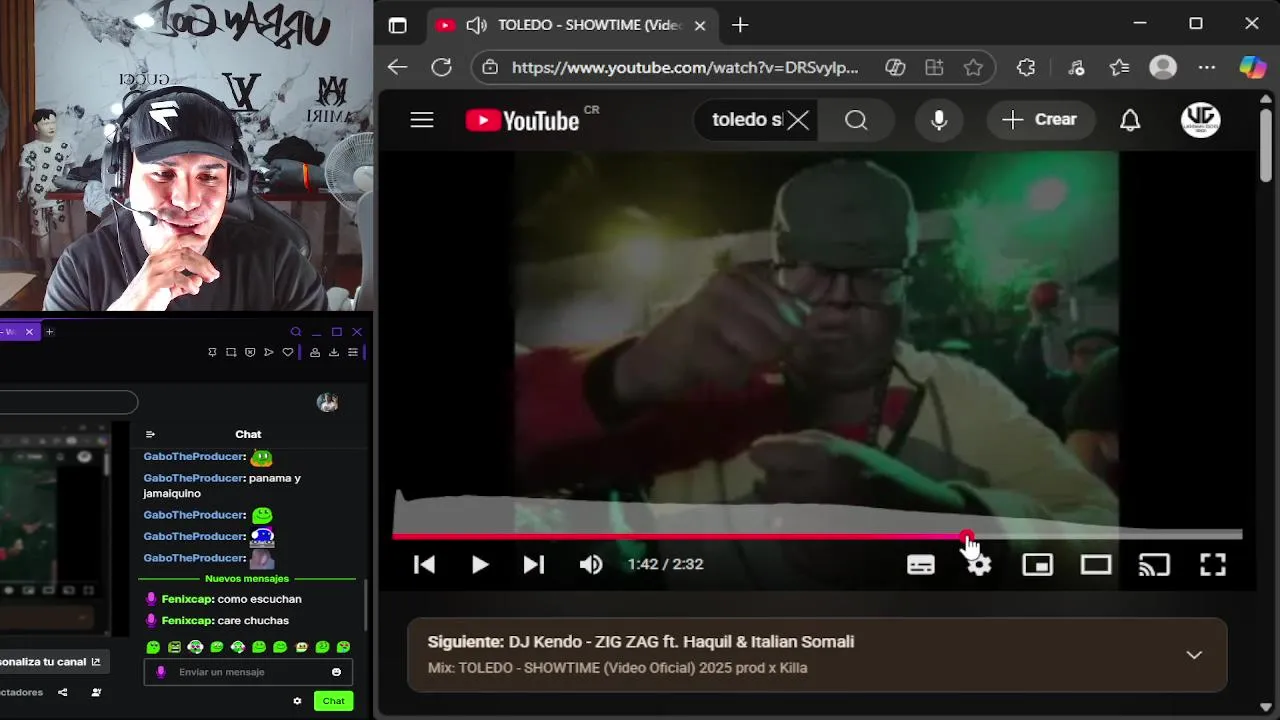This screenshot has height=720, width=1280.
Task: Go to YouTube home logo
Action: click(x=522, y=120)
